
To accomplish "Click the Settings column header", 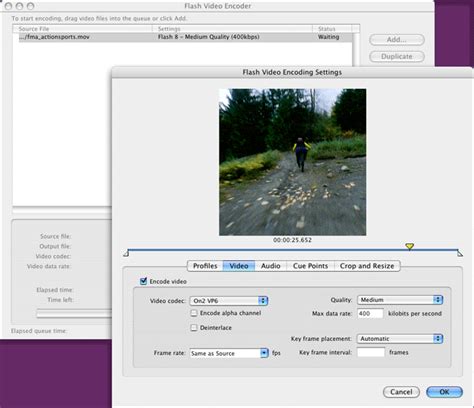I will point(232,29).
